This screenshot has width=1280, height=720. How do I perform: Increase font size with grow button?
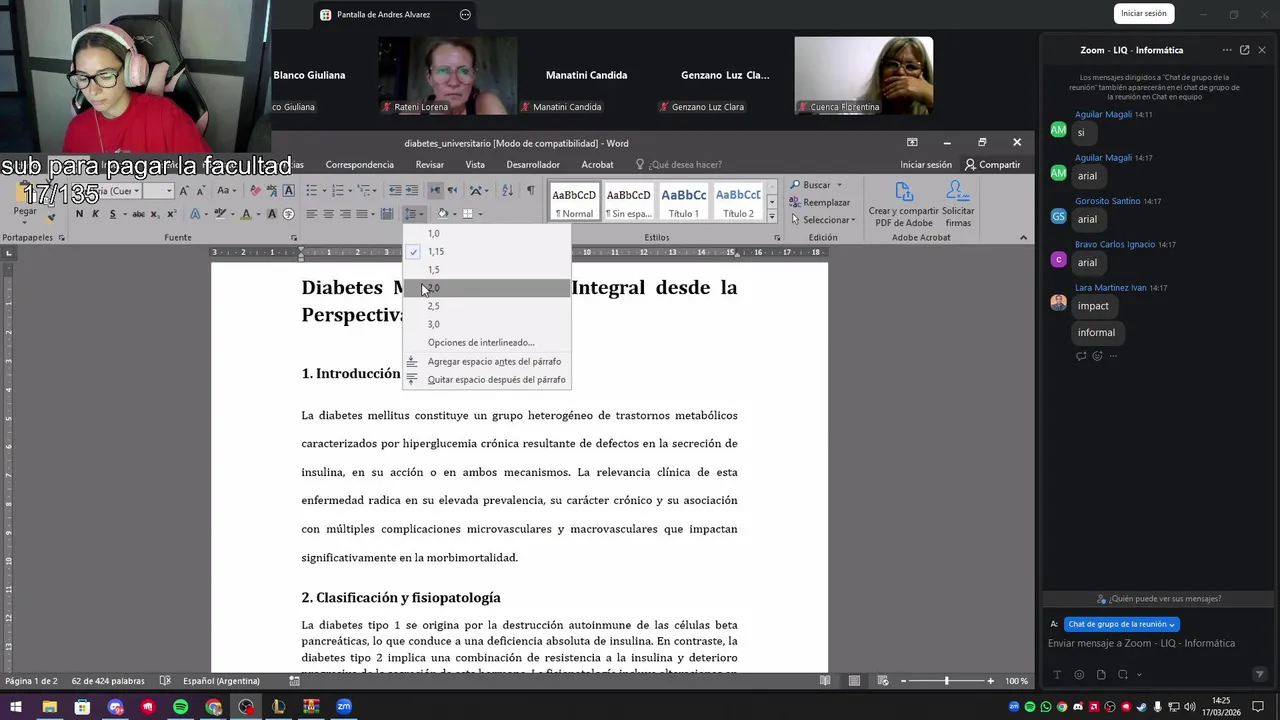click(186, 190)
